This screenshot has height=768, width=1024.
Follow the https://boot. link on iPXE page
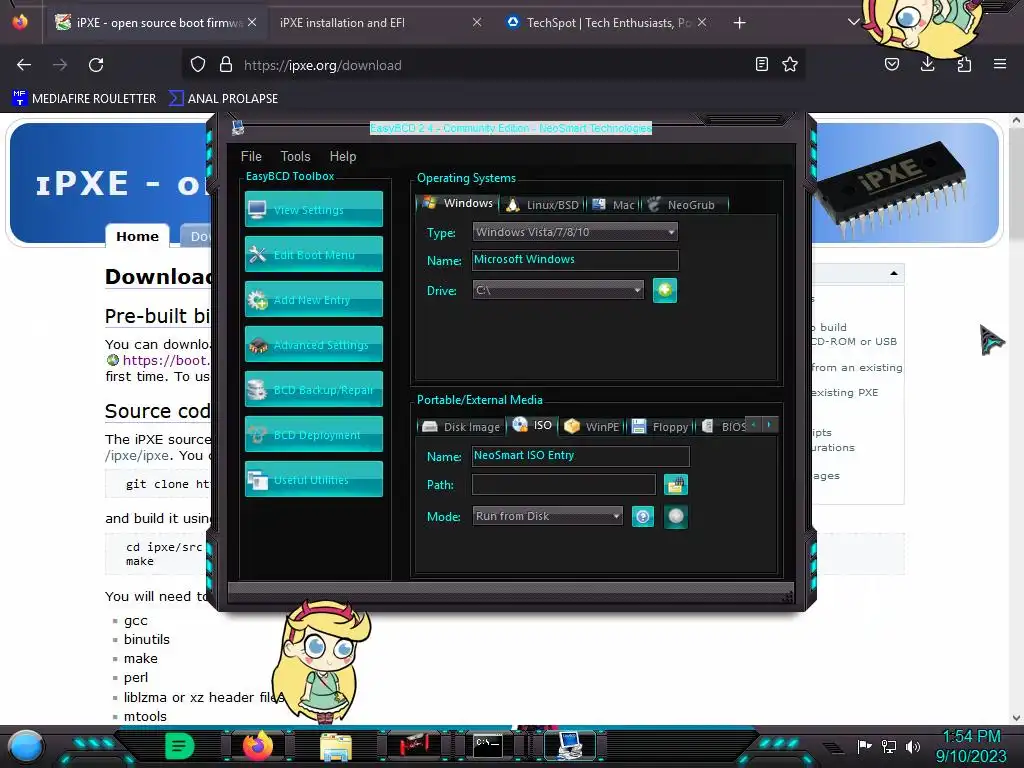tap(166, 360)
